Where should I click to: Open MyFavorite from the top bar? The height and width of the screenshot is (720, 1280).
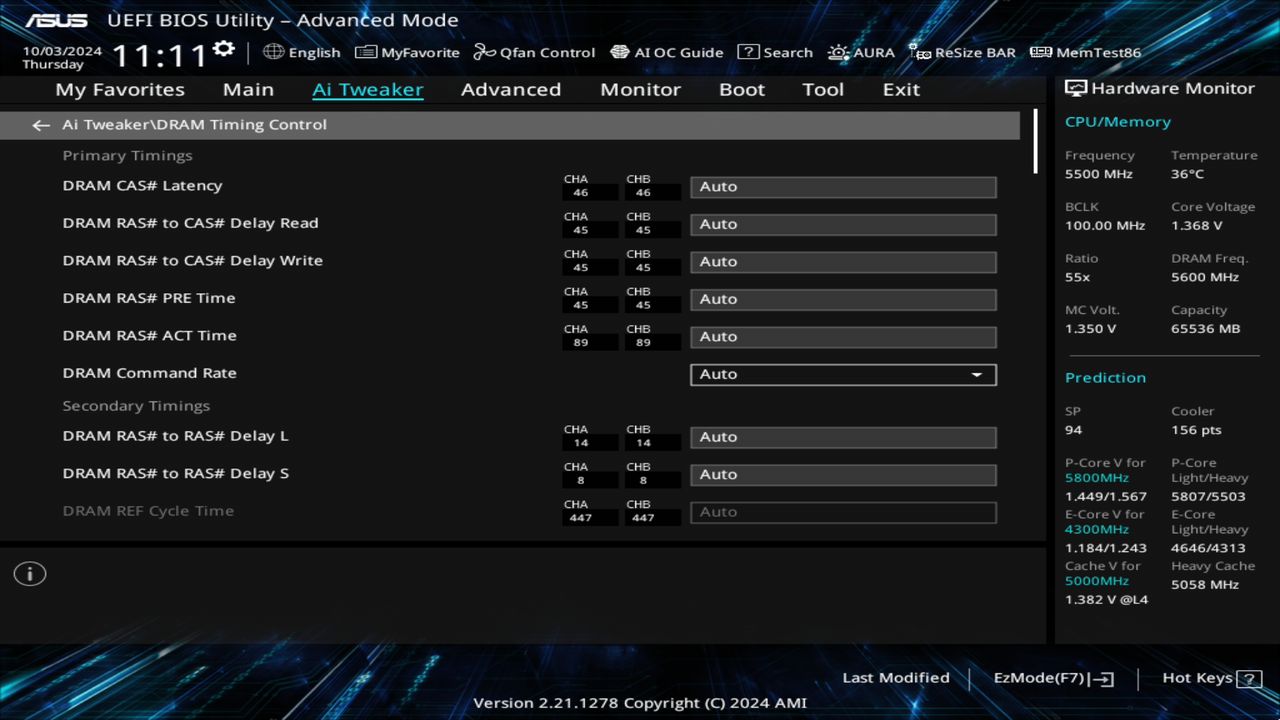click(406, 52)
